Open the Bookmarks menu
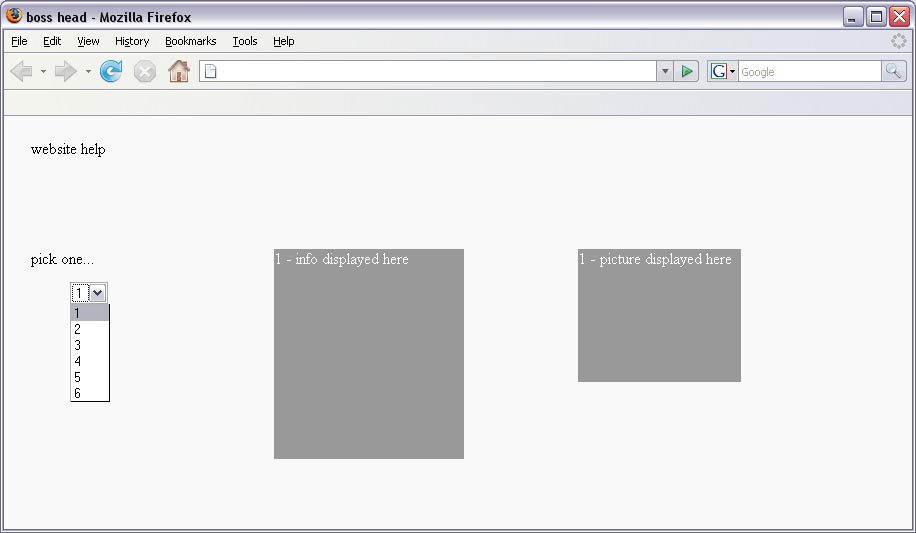 pos(190,41)
